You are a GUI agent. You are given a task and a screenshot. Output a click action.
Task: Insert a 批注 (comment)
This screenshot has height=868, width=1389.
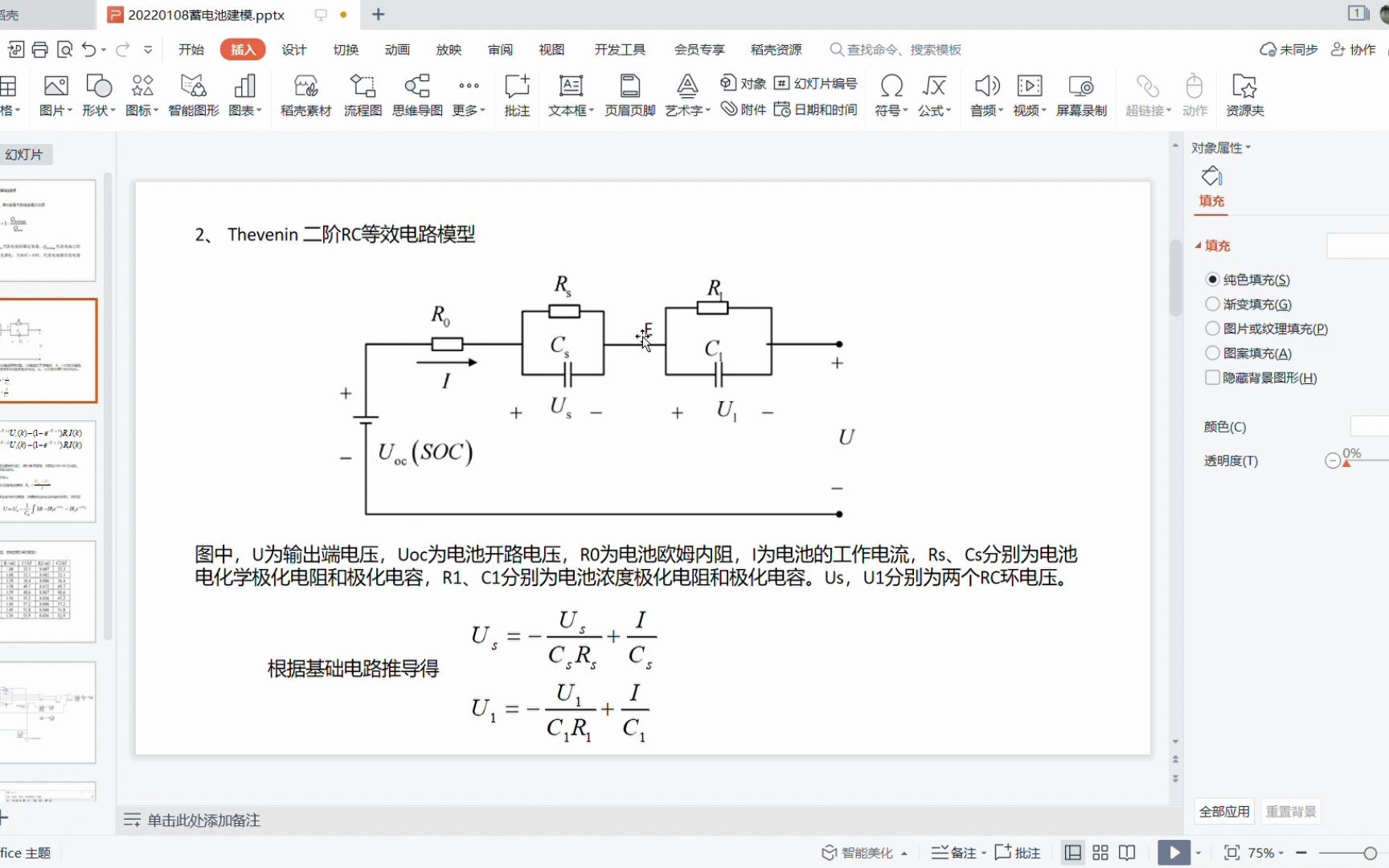[517, 95]
